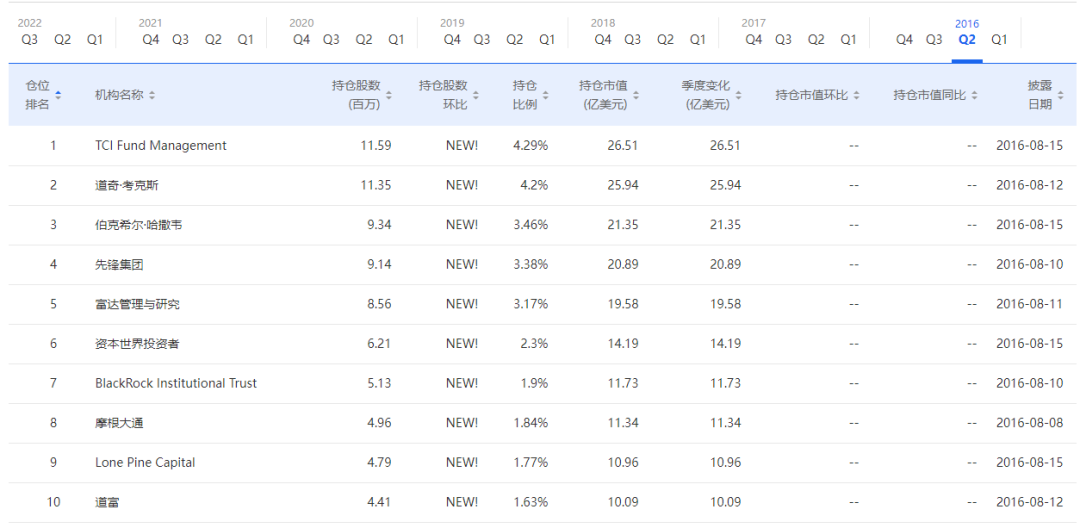Switch to 2021 Q4 quarter tab
Image resolution: width=1080 pixels, height=528 pixels.
click(x=151, y=40)
